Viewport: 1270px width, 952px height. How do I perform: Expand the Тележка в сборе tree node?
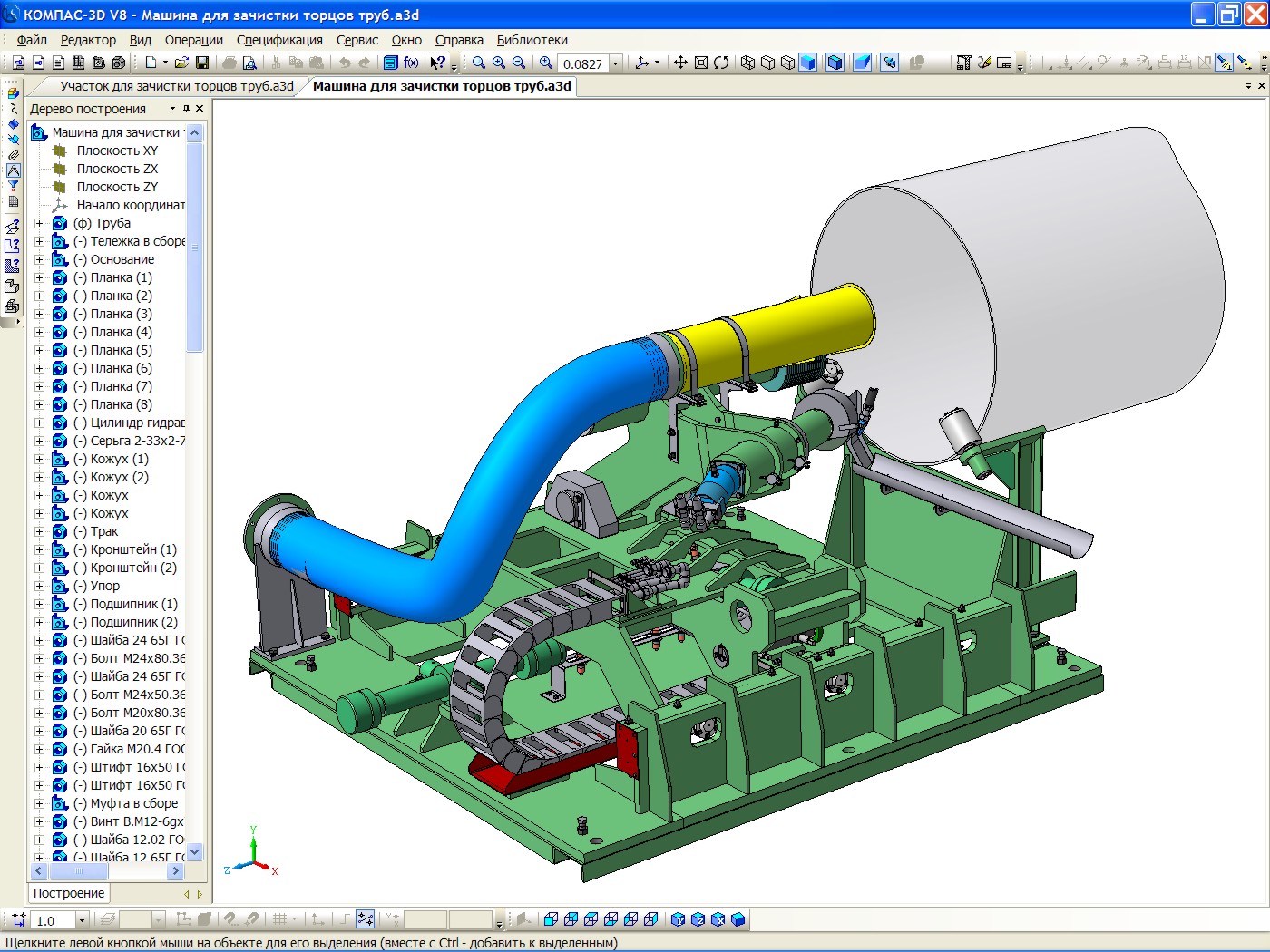tap(39, 241)
